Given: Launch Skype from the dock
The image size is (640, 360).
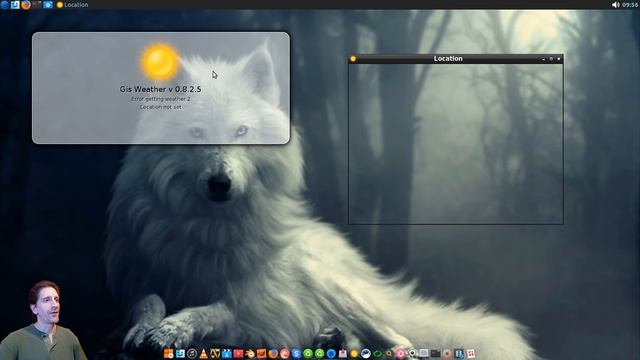Looking at the screenshot, I should [x=296, y=353].
